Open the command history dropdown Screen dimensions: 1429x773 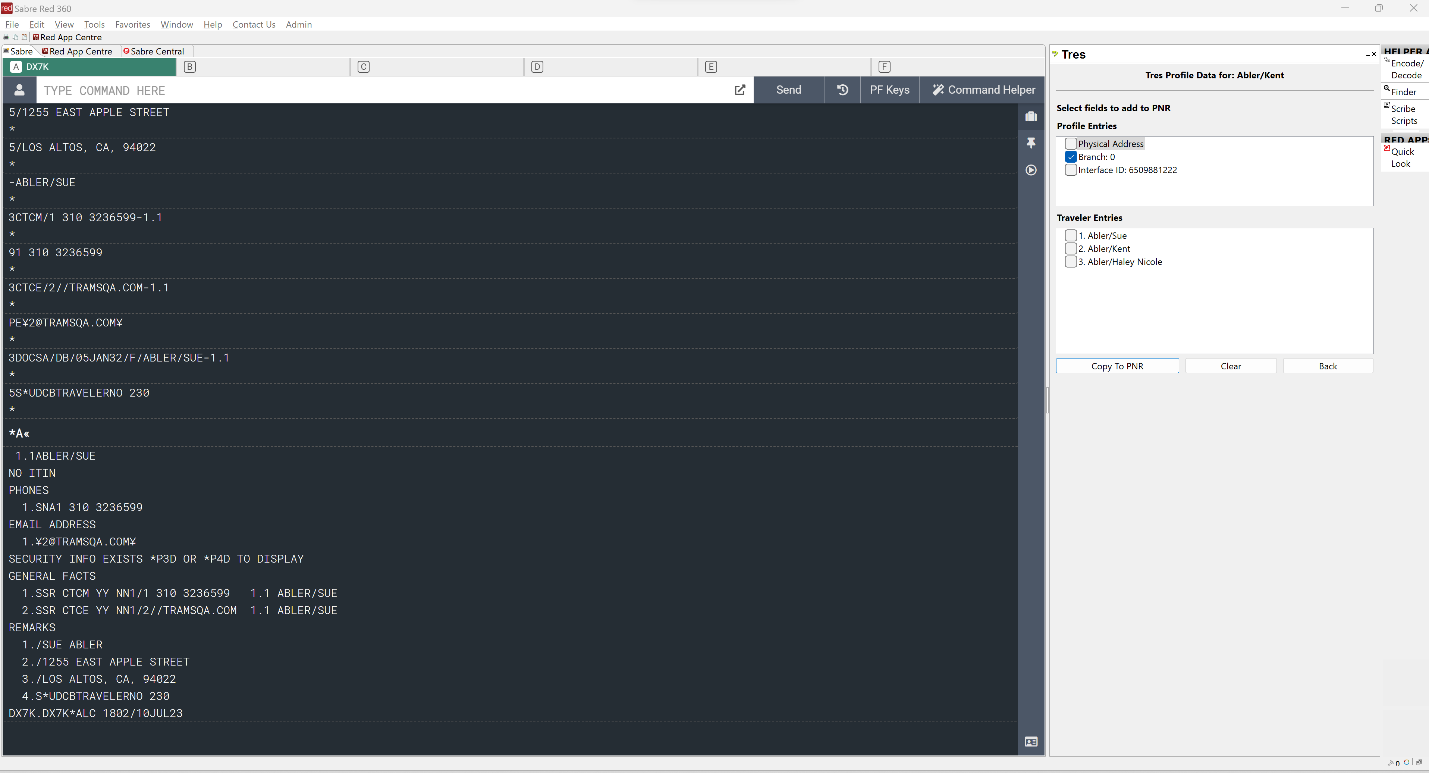click(841, 89)
